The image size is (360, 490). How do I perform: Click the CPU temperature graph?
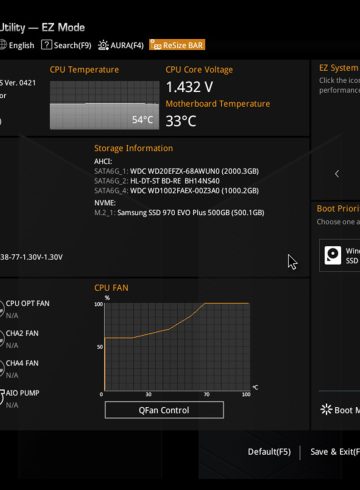tap(104, 105)
